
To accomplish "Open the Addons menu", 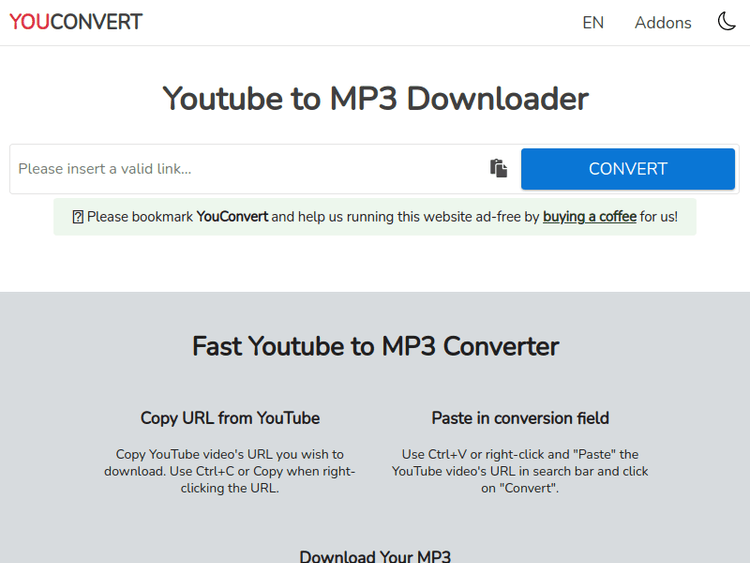I will [663, 22].
